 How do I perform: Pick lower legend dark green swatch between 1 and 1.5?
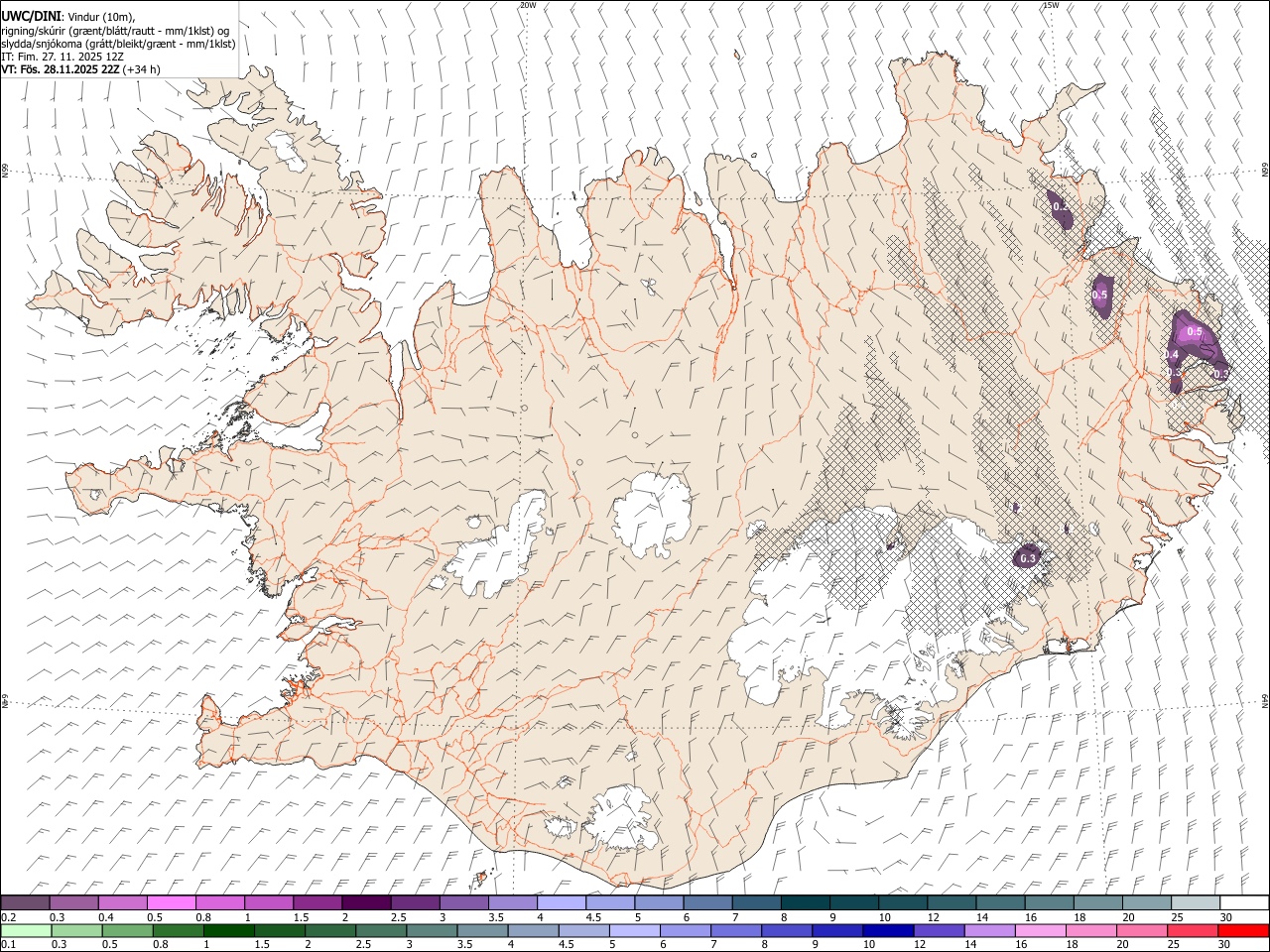pyautogui.click(x=228, y=930)
